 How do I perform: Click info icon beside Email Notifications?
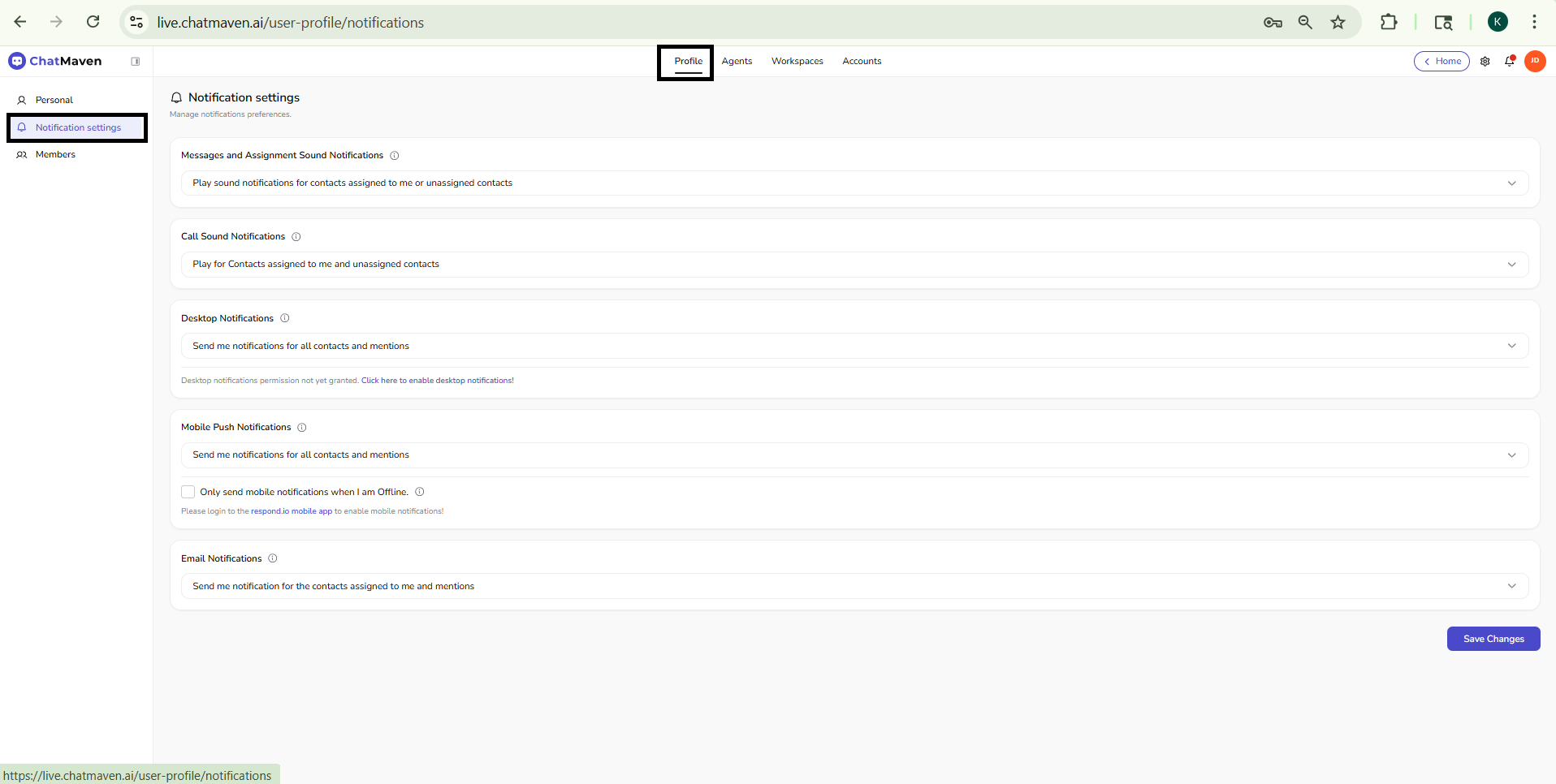(273, 558)
